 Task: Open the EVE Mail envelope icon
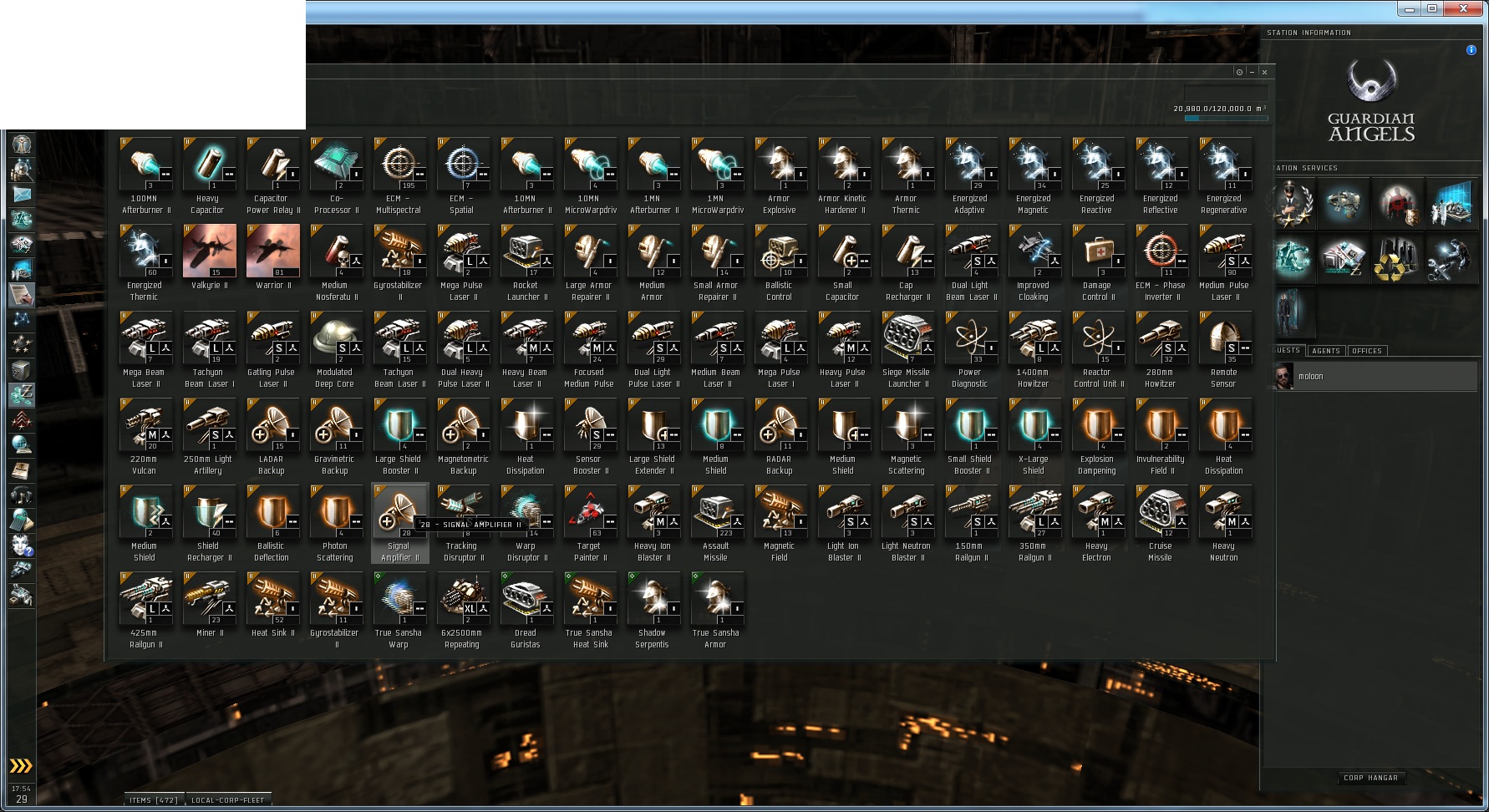[21, 195]
